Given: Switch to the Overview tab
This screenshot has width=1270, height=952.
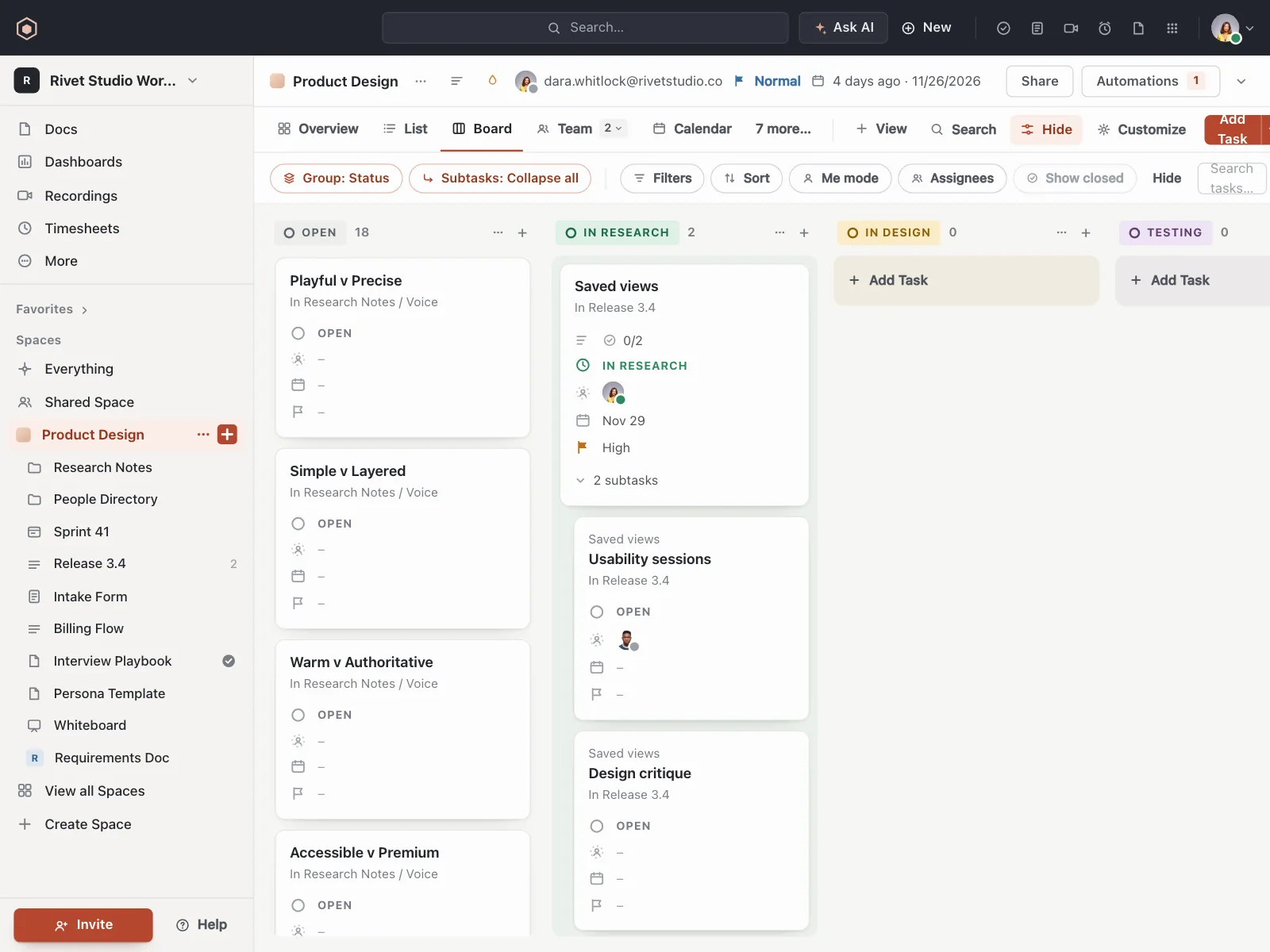Looking at the screenshot, I should (318, 129).
